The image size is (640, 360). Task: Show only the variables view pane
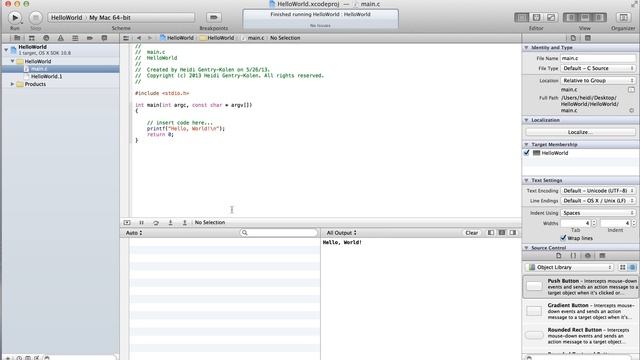(x=491, y=233)
